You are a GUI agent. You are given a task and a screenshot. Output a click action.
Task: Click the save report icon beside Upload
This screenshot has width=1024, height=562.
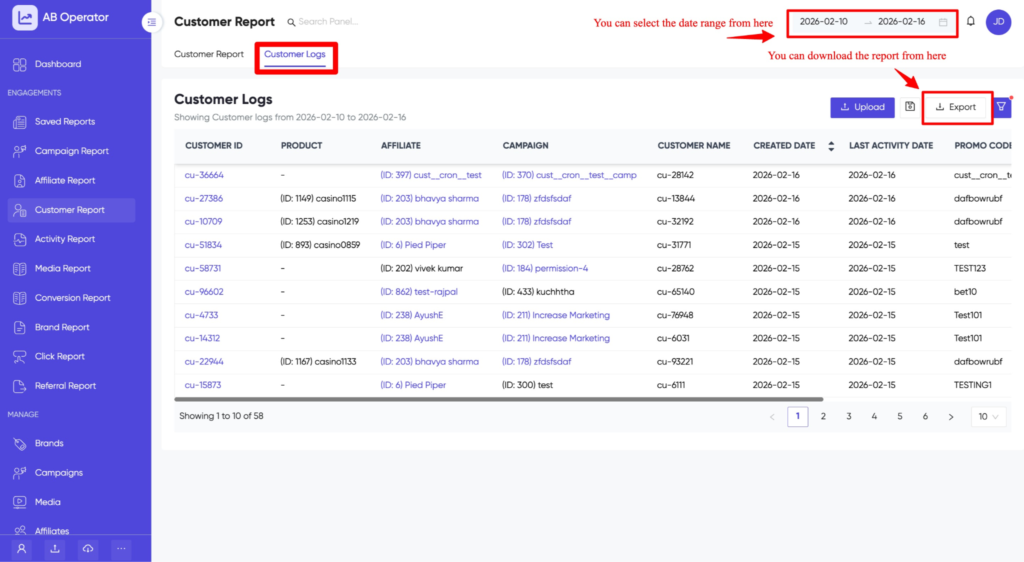[910, 106]
